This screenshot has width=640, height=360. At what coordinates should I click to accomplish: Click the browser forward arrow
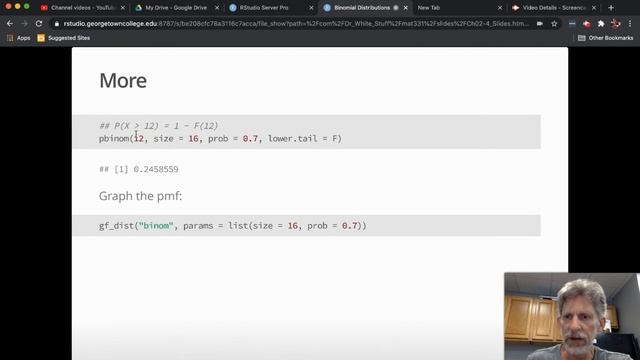24,24
